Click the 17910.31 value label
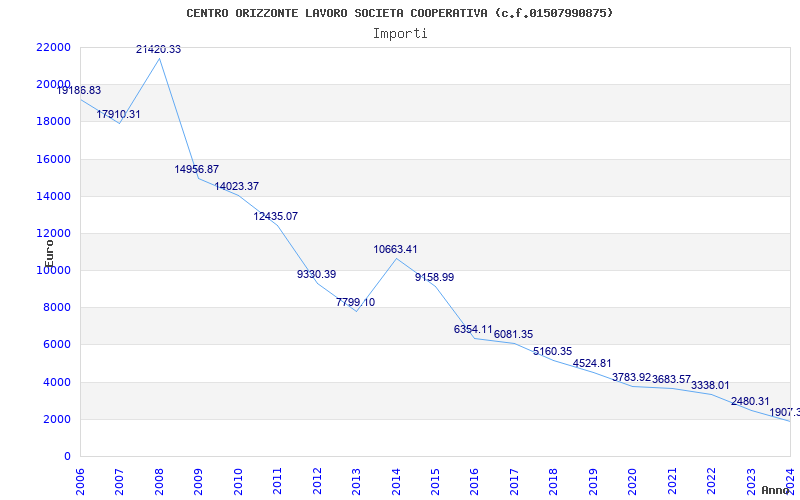The height and width of the screenshot is (500, 800). point(118,114)
